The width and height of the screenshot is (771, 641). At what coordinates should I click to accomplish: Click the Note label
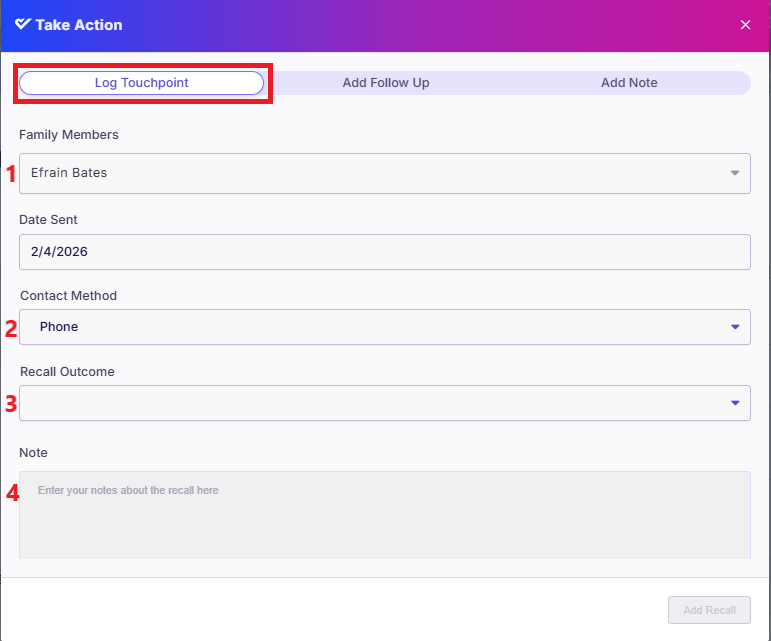[x=33, y=453]
